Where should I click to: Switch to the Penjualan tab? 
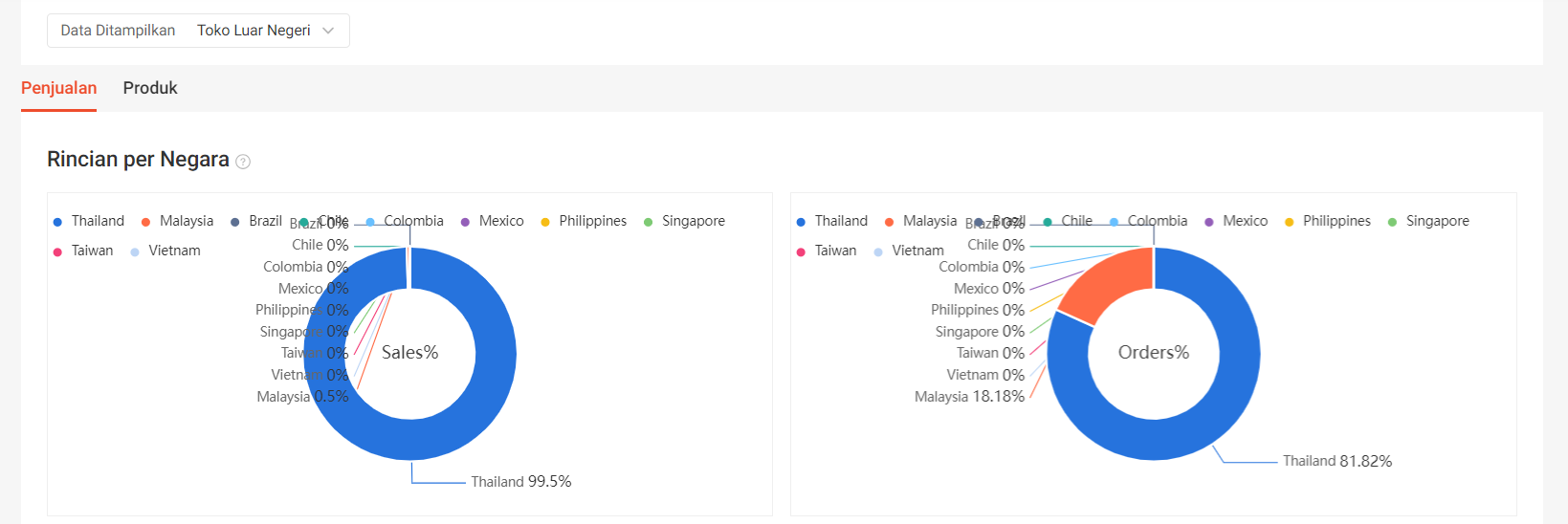[58, 88]
